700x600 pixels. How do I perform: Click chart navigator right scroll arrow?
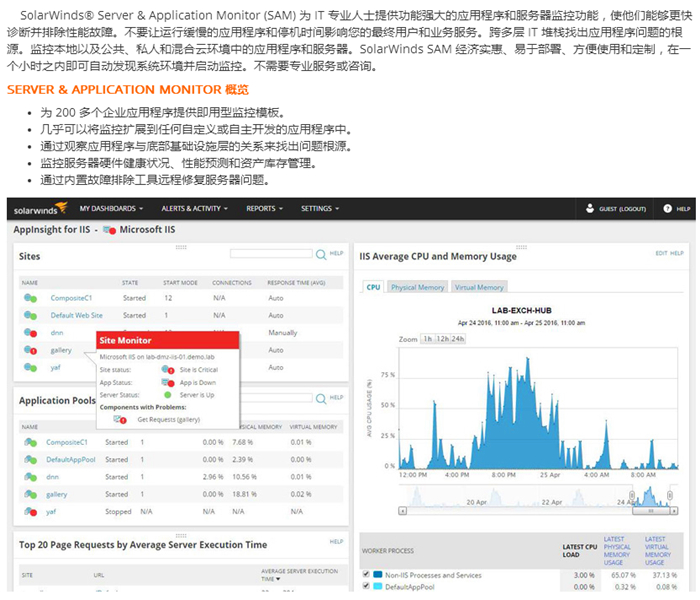click(x=674, y=511)
